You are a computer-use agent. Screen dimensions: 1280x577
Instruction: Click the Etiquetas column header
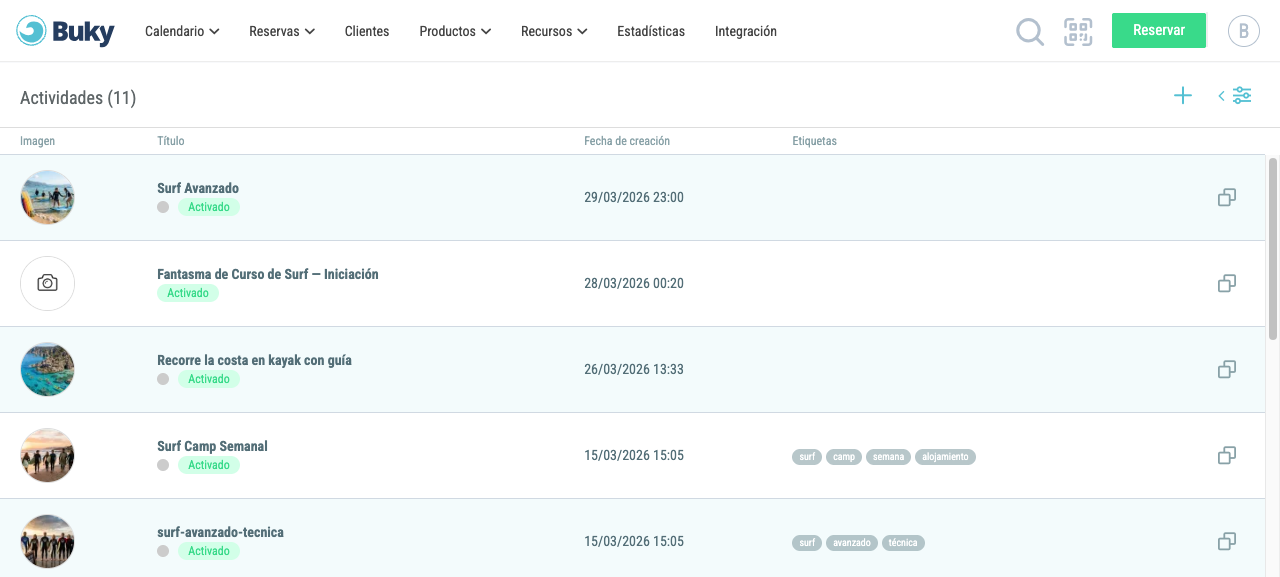[x=814, y=141]
